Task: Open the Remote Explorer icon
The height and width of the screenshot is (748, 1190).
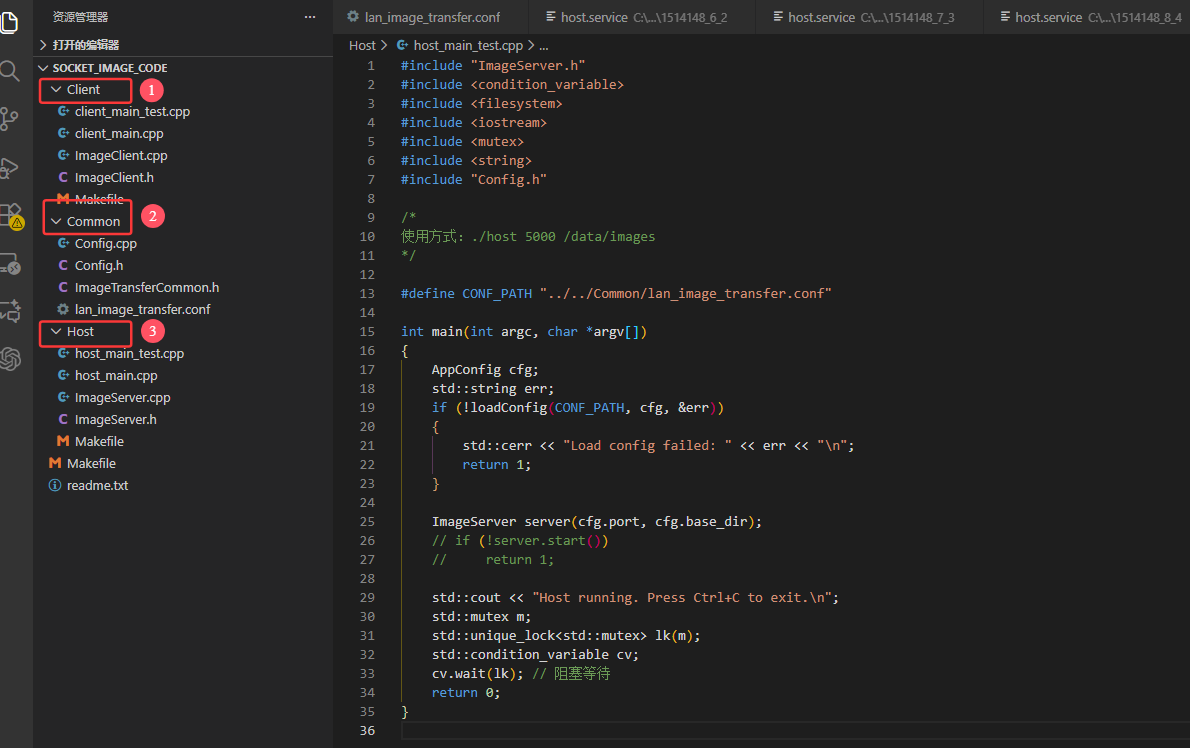Action: coord(11,265)
